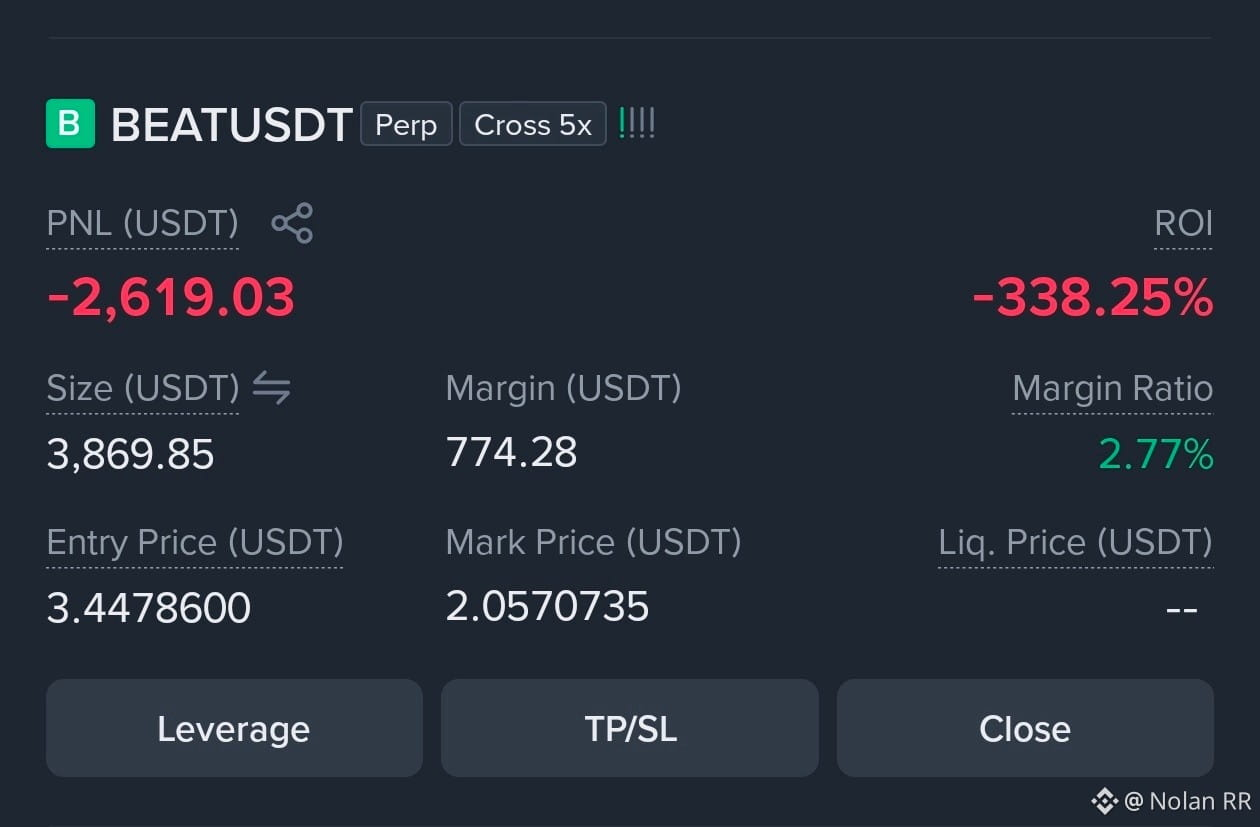1260x827 pixels.
Task: Click the Size (USDT) label
Action: [143, 388]
